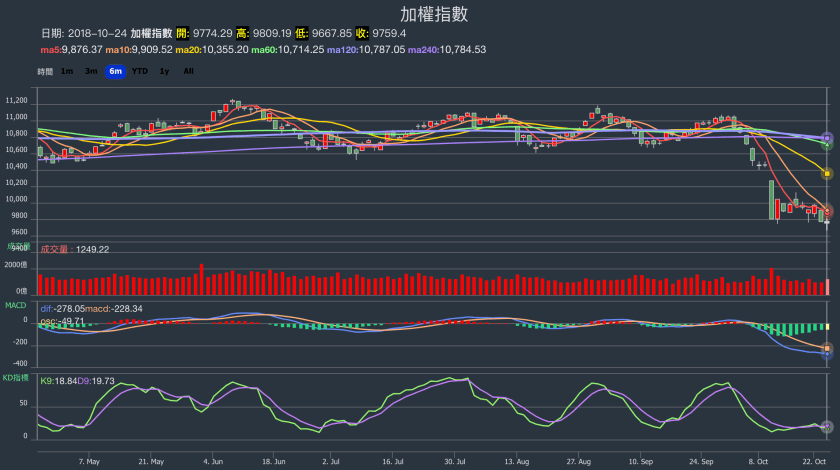This screenshot has width=840, height=470.
Task: Show All time range data
Action: pyautogui.click(x=188, y=71)
